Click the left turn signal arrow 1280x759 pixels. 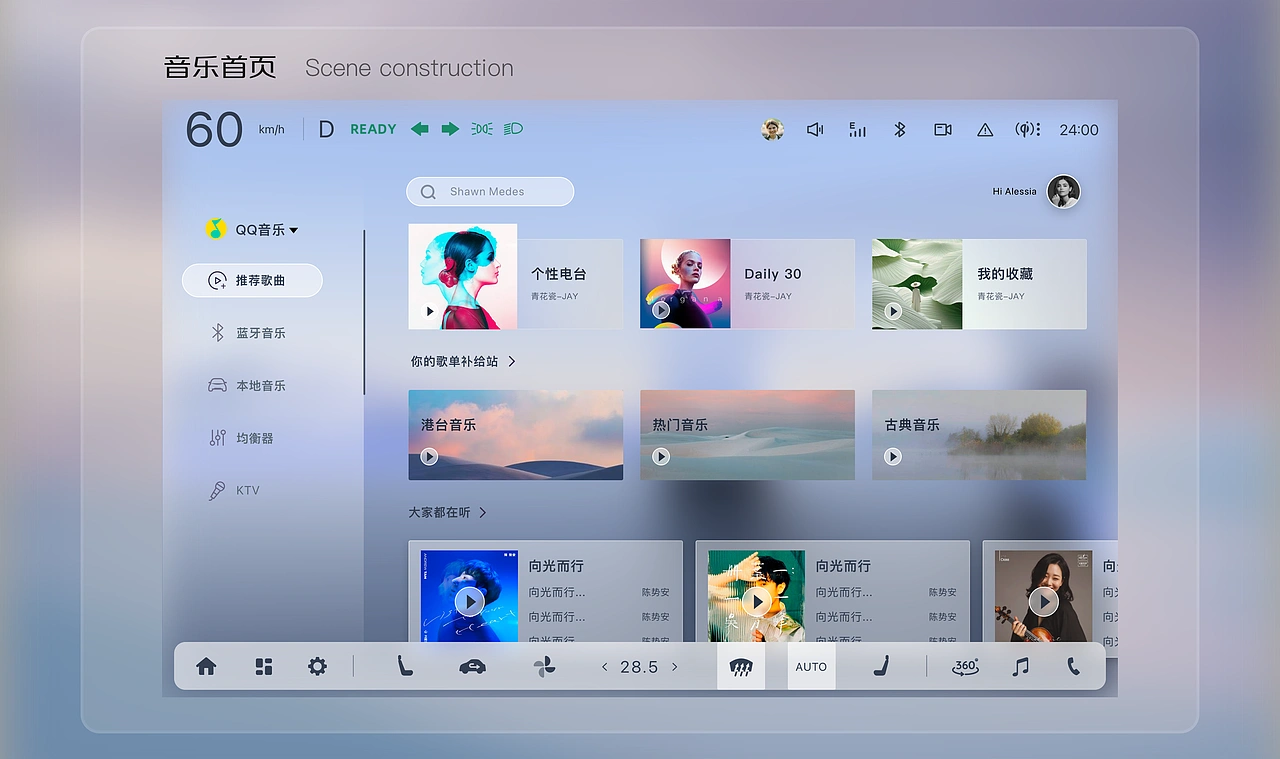pos(420,129)
